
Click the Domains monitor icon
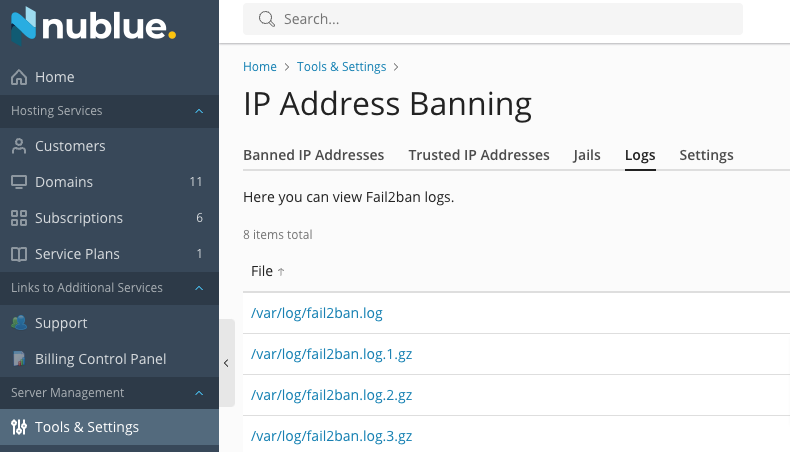point(19,182)
